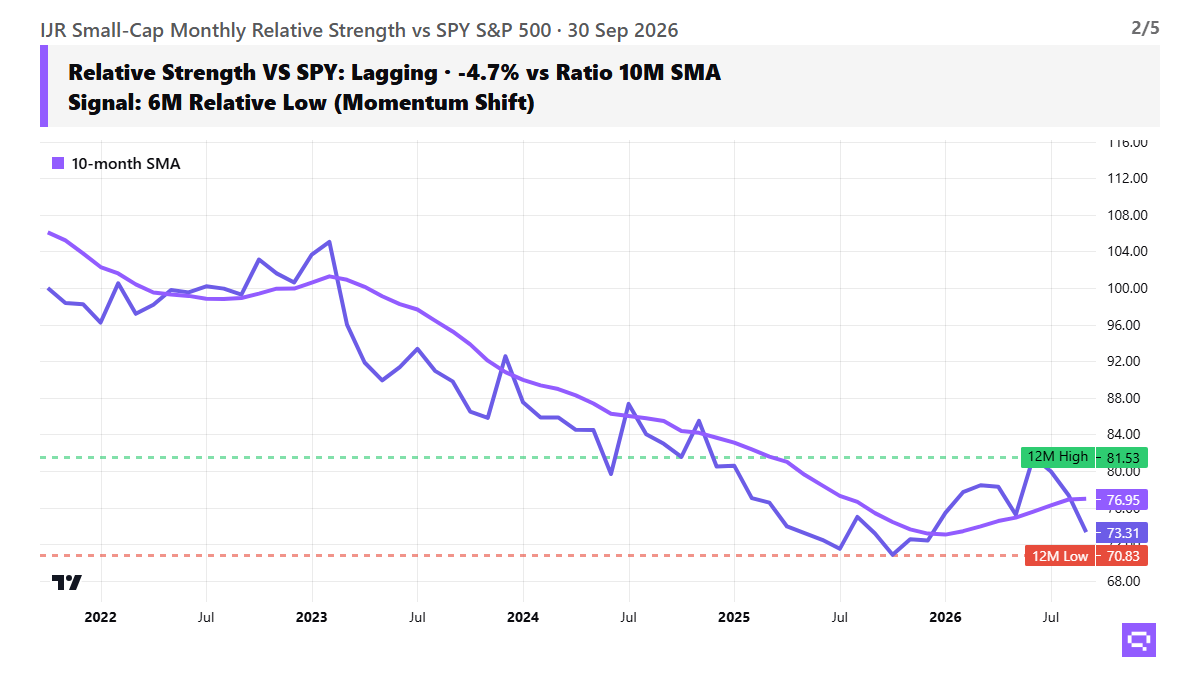Click the 84.00 price axis label
Screen dimensions: 1200x675
click(1125, 434)
